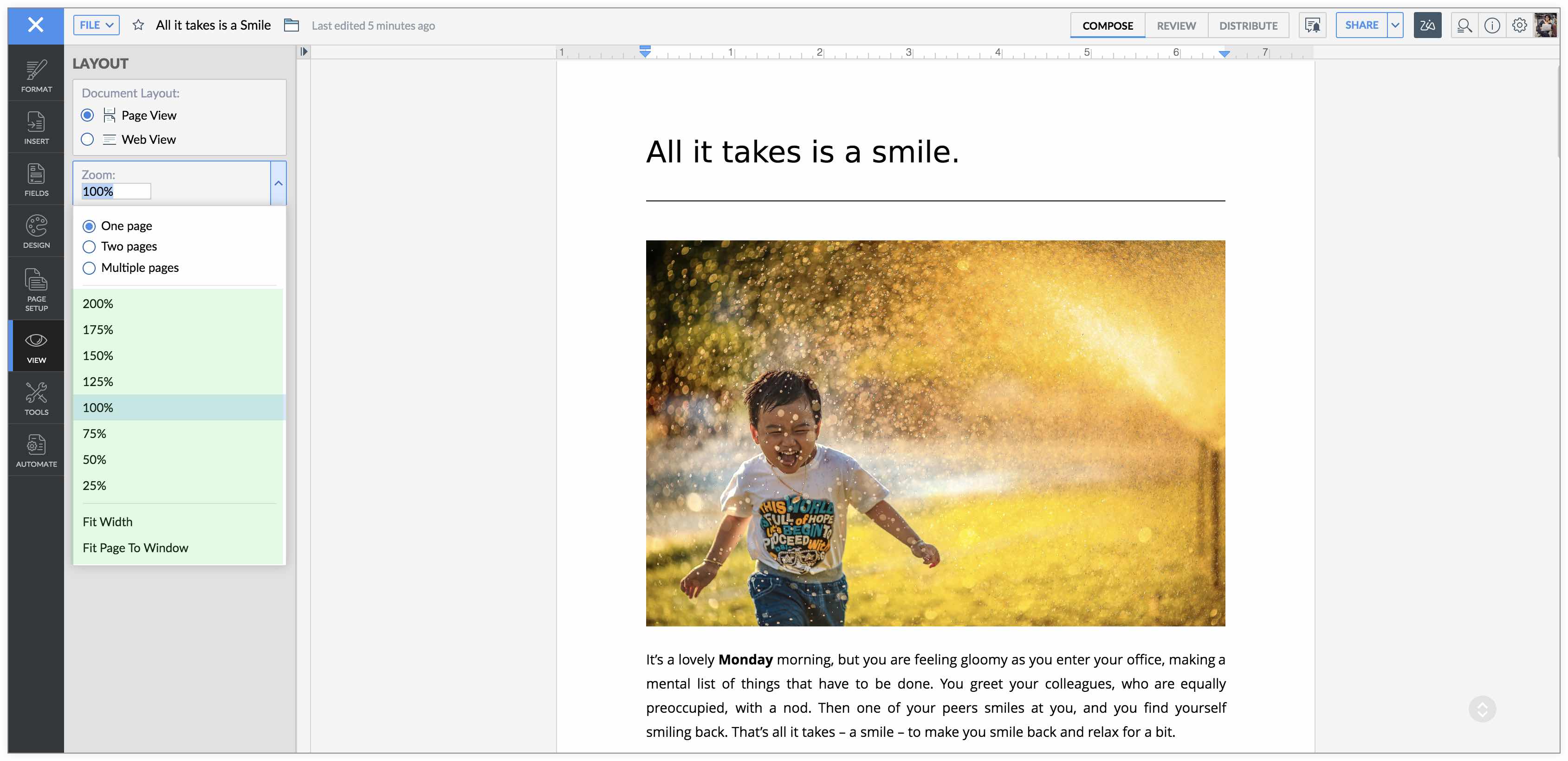Select Fit Page To Window option
1568x761 pixels.
135,548
